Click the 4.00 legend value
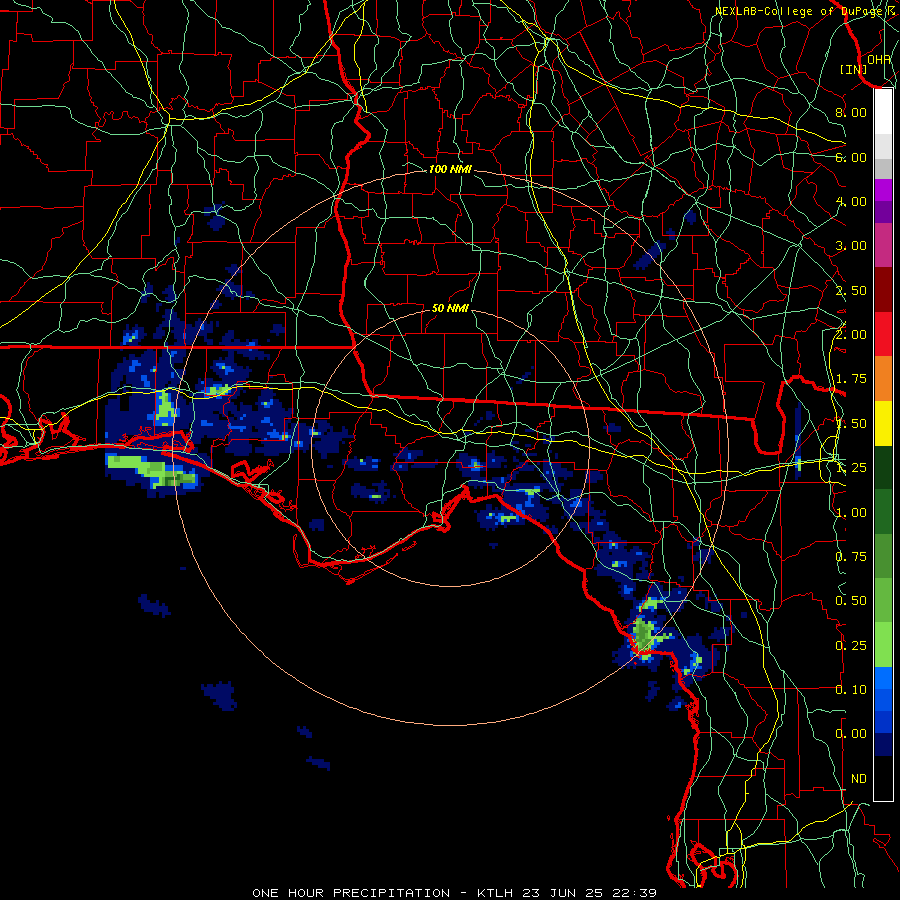The height and width of the screenshot is (900, 900). (x=851, y=201)
